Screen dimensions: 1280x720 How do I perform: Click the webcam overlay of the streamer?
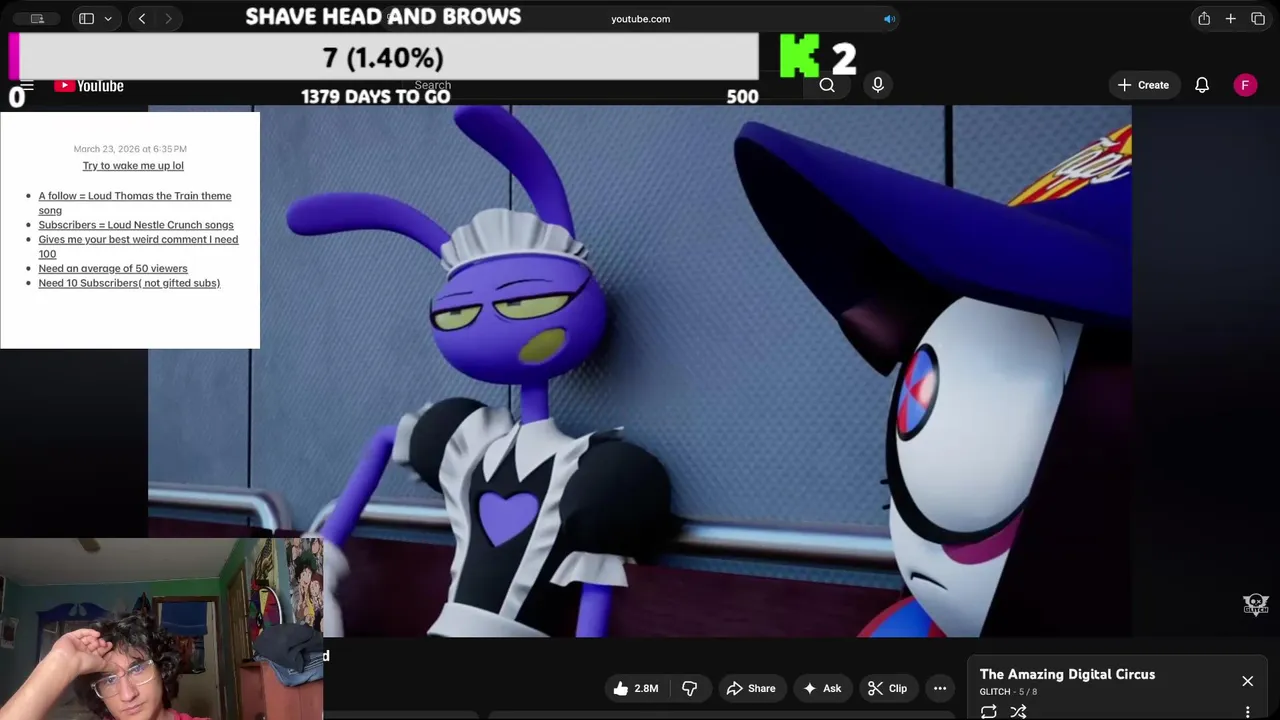[161, 629]
